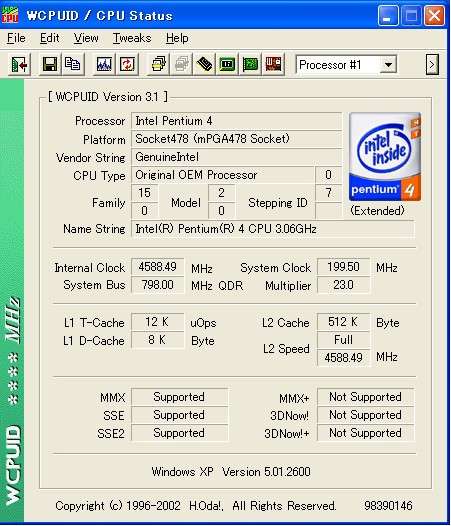
Task: Click the System Bus value '798.00'
Action: [158, 285]
